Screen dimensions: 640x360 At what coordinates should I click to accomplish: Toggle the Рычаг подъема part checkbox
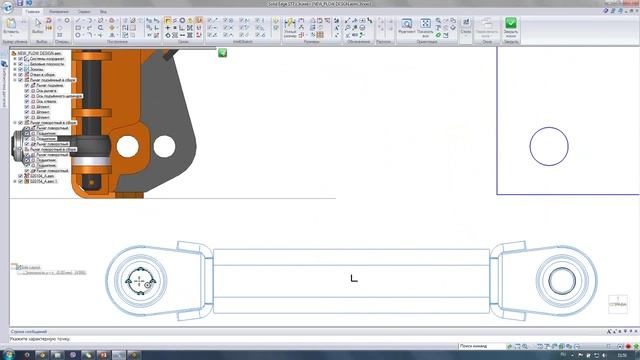(27, 85)
